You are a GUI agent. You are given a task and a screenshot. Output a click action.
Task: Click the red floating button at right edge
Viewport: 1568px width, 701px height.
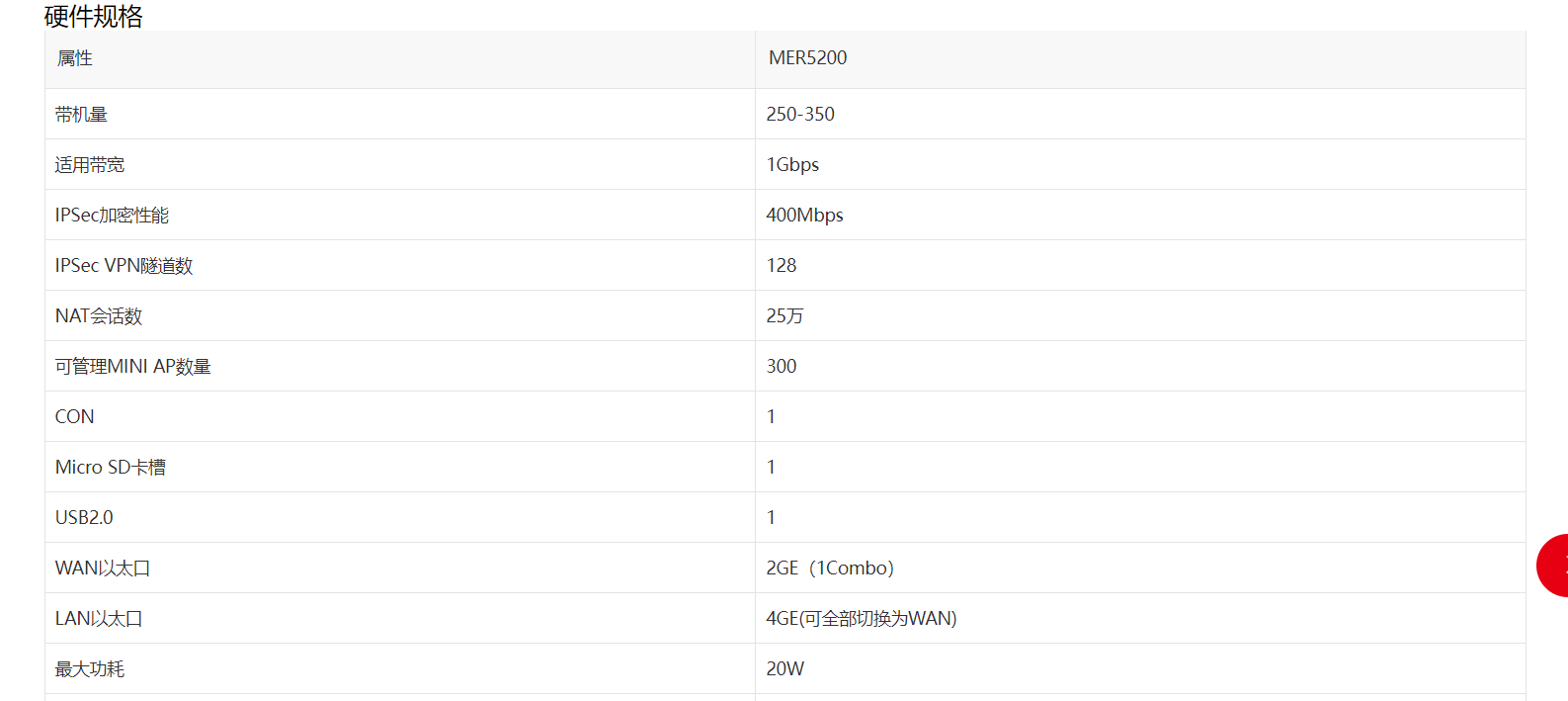1553,566
